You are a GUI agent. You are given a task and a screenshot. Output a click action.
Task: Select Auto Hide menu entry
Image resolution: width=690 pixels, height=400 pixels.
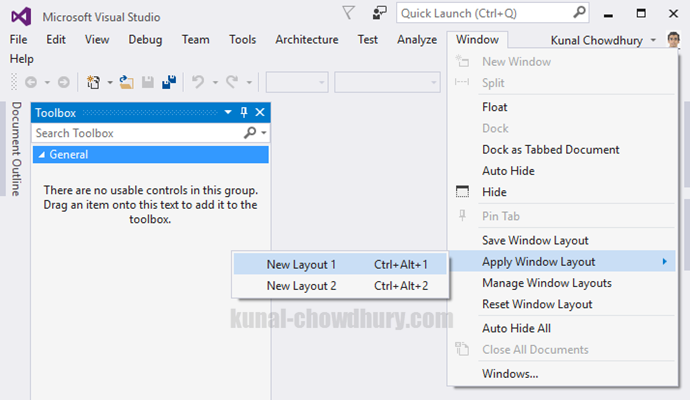[563, 171]
